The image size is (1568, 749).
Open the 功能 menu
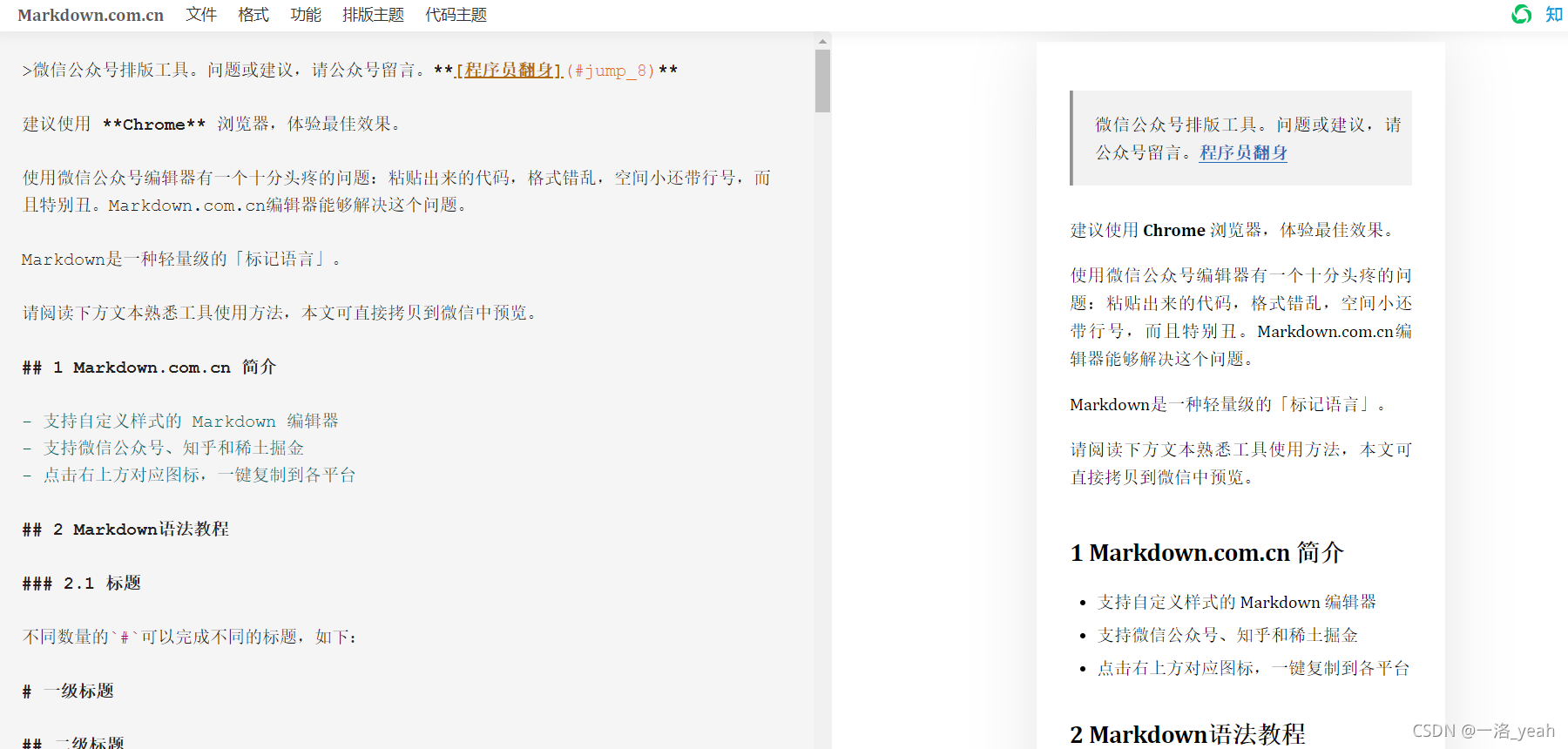[306, 15]
